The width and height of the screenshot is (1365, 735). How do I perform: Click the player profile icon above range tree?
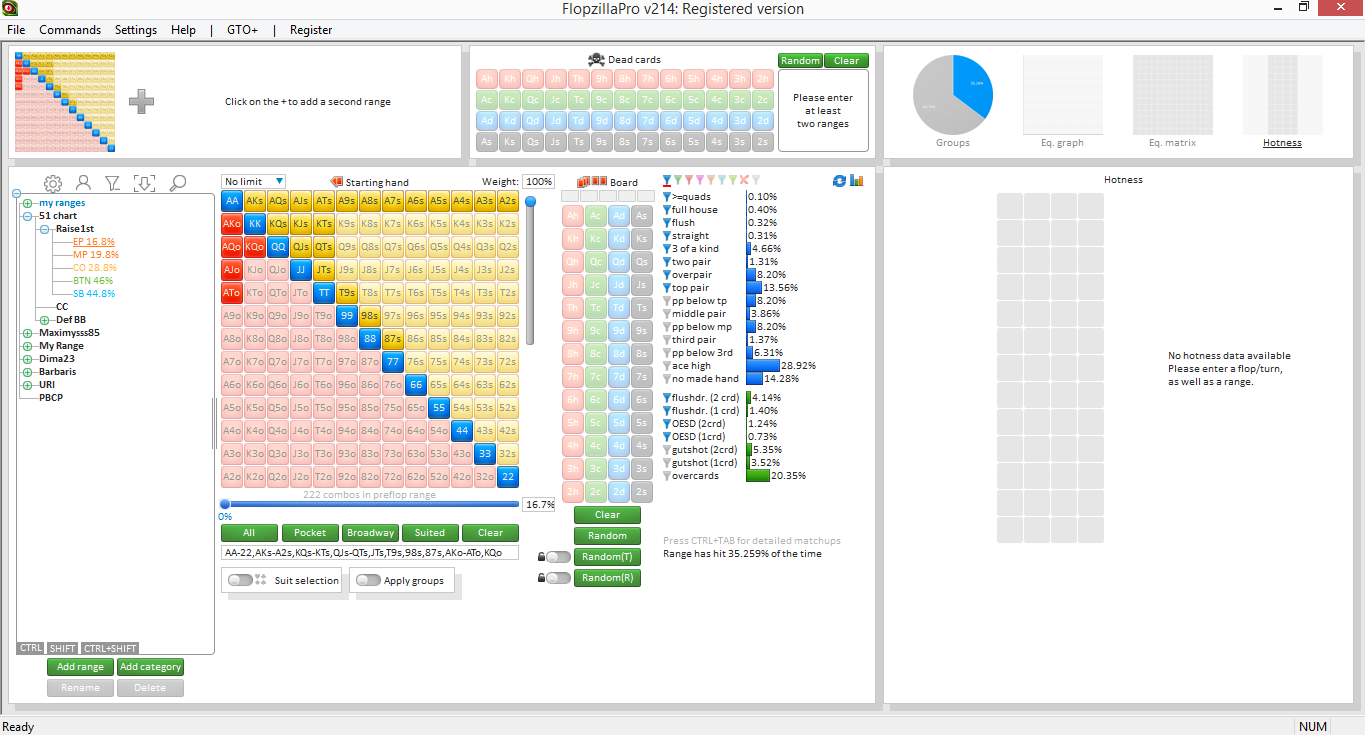pyautogui.click(x=84, y=183)
